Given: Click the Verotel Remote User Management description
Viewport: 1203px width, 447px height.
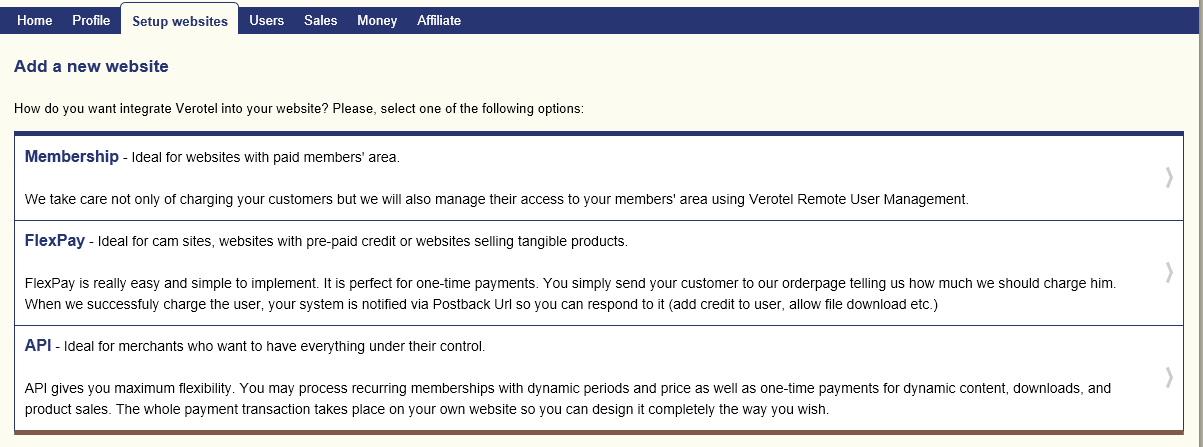Looking at the screenshot, I should coord(497,199).
